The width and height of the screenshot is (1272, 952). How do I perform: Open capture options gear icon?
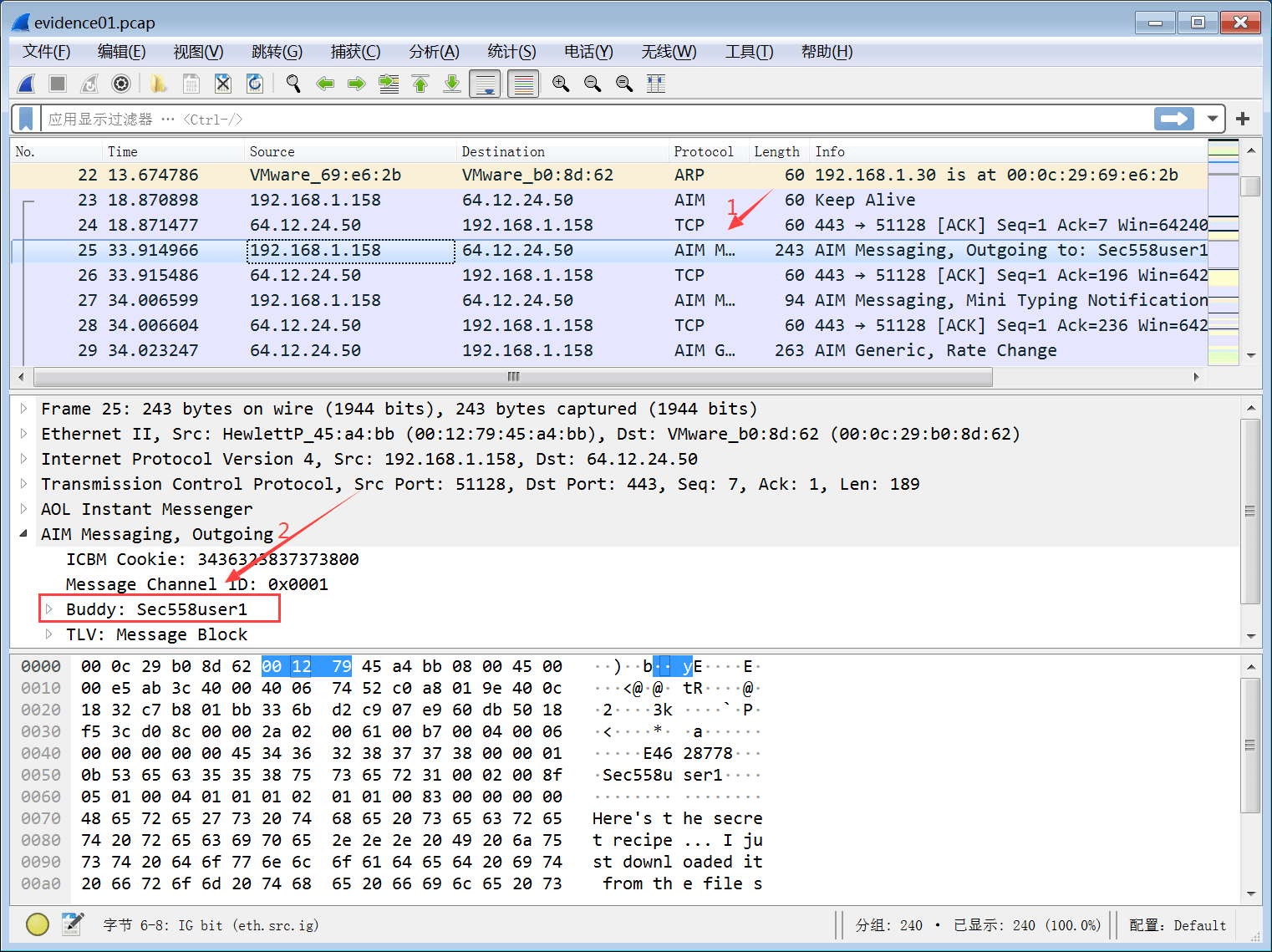[x=121, y=84]
